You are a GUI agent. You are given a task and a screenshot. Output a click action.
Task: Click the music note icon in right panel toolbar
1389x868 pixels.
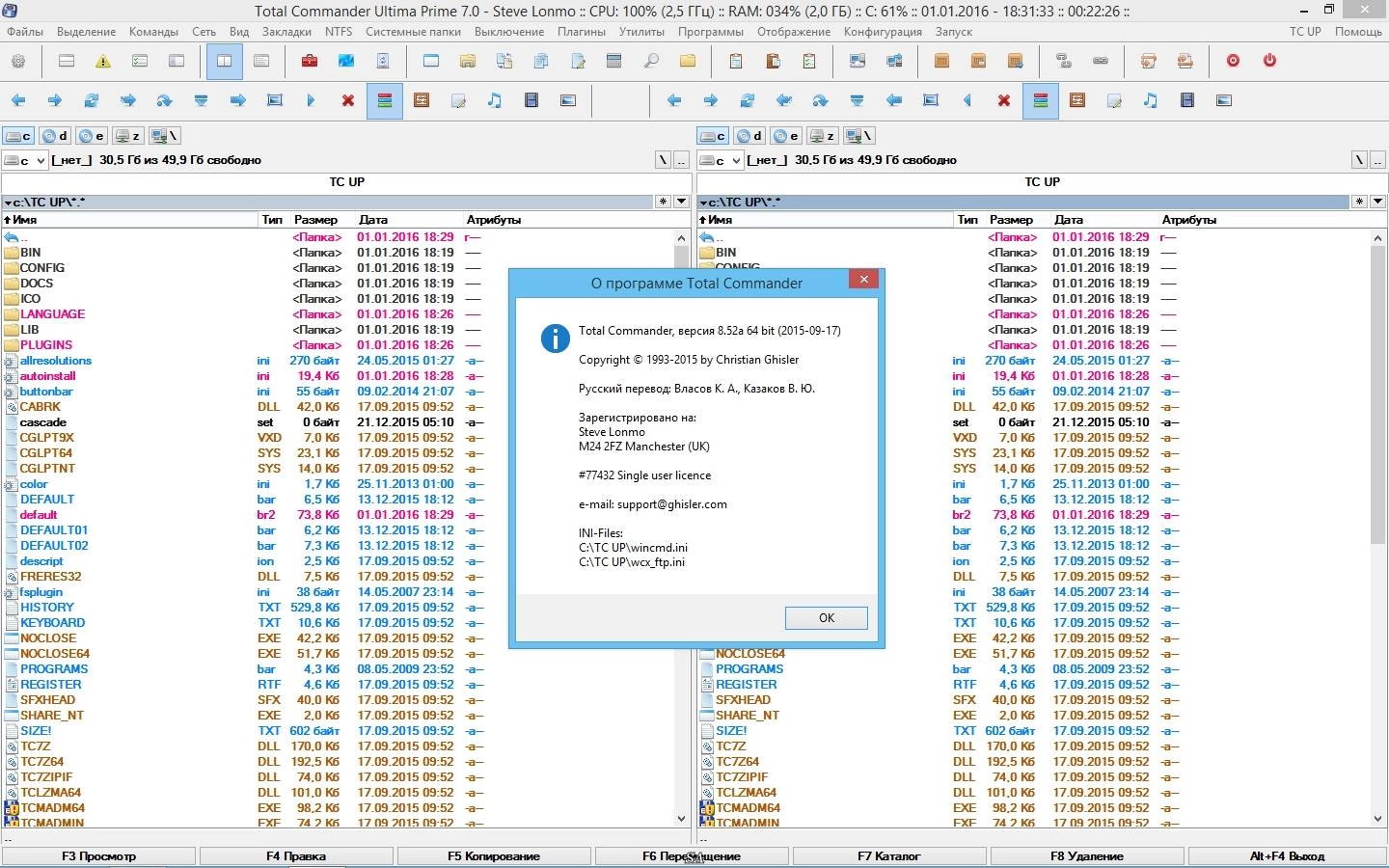pos(1151,100)
